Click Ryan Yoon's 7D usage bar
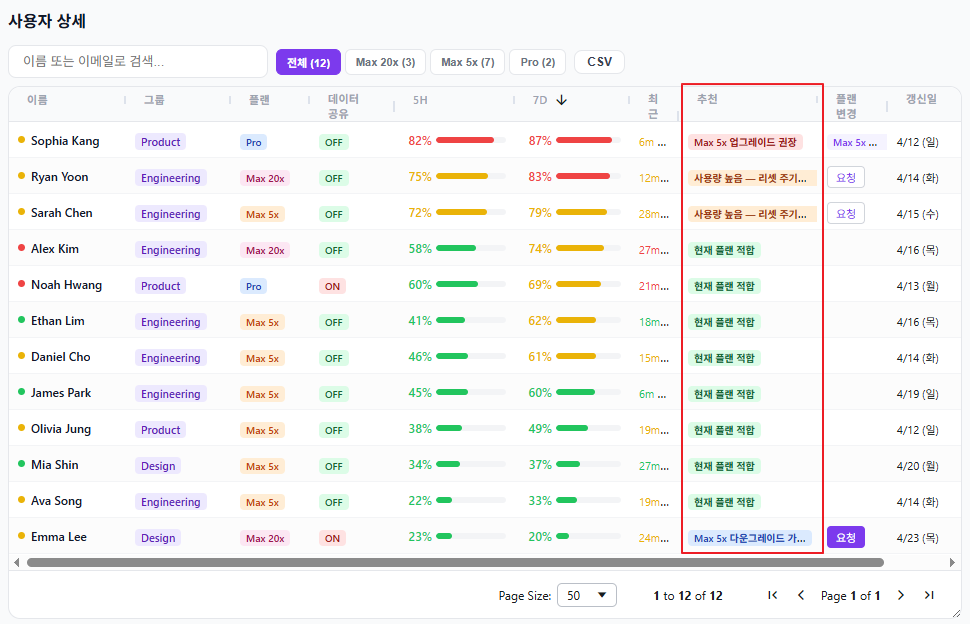This screenshot has width=970, height=624. (x=583, y=177)
